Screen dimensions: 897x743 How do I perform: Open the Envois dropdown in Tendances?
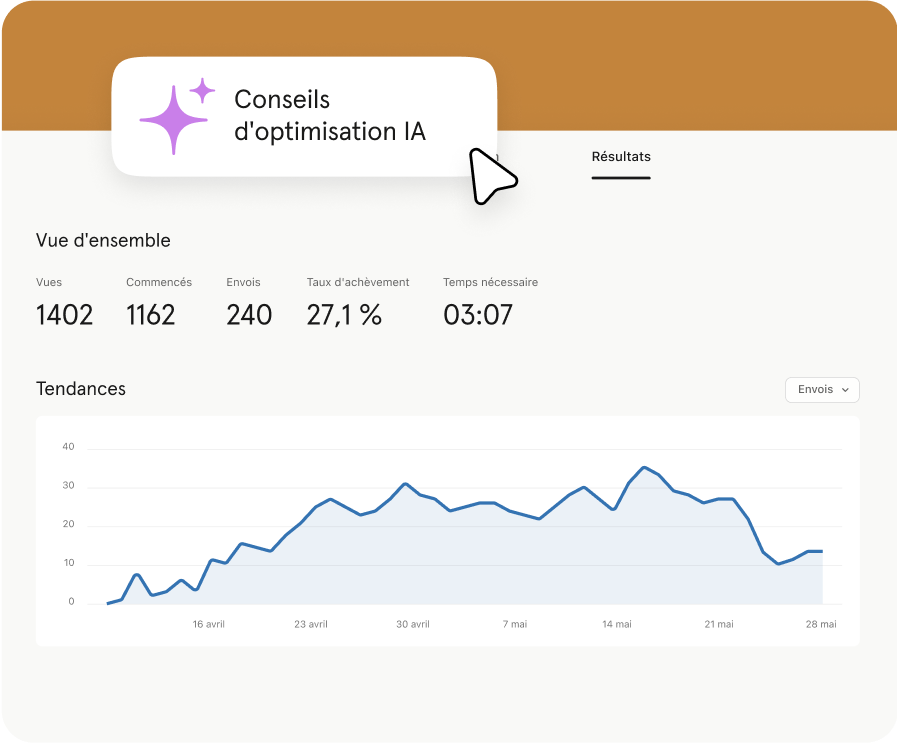click(x=822, y=390)
